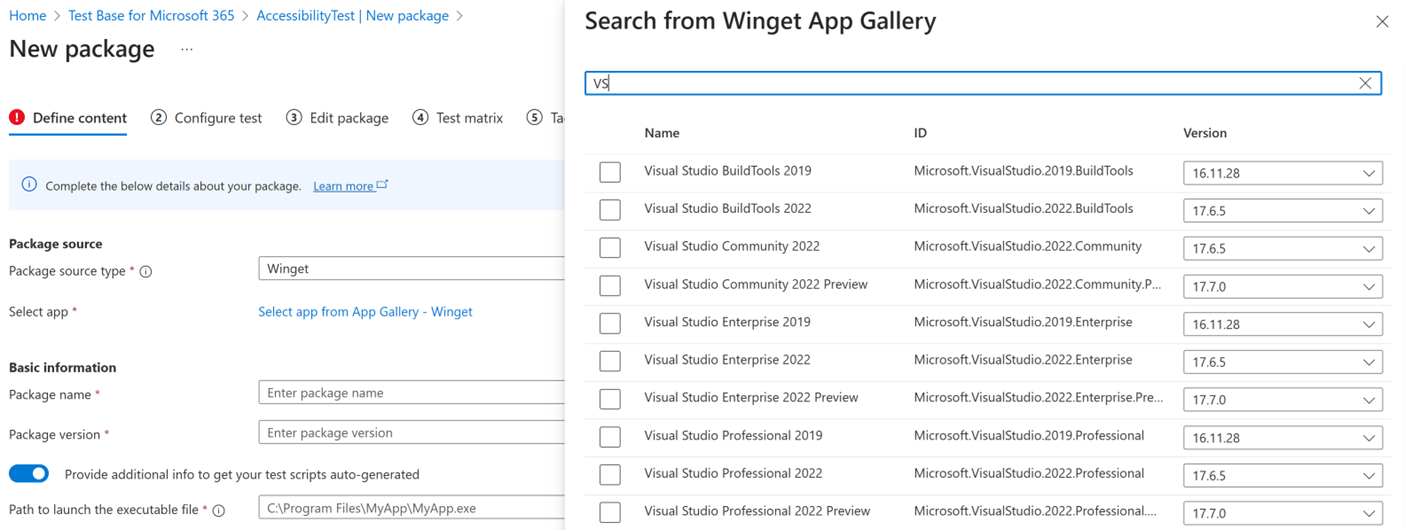Image resolution: width=1404 pixels, height=530 pixels.
Task: Navigate to Test Base for Microsoft 365 breadcrumb
Action: 151,16
